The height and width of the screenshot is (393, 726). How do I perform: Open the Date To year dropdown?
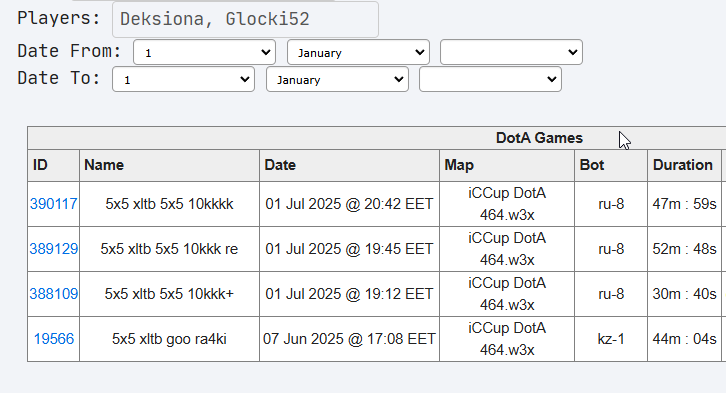point(490,79)
